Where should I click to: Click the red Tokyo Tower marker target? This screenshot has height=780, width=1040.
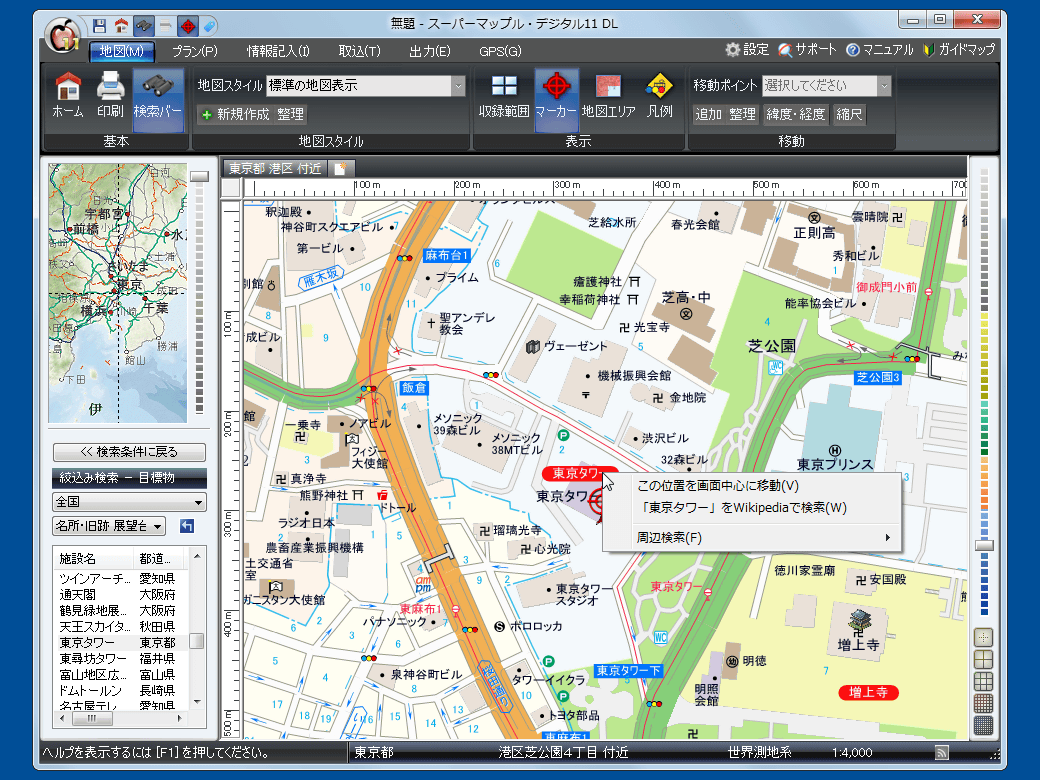(596, 501)
